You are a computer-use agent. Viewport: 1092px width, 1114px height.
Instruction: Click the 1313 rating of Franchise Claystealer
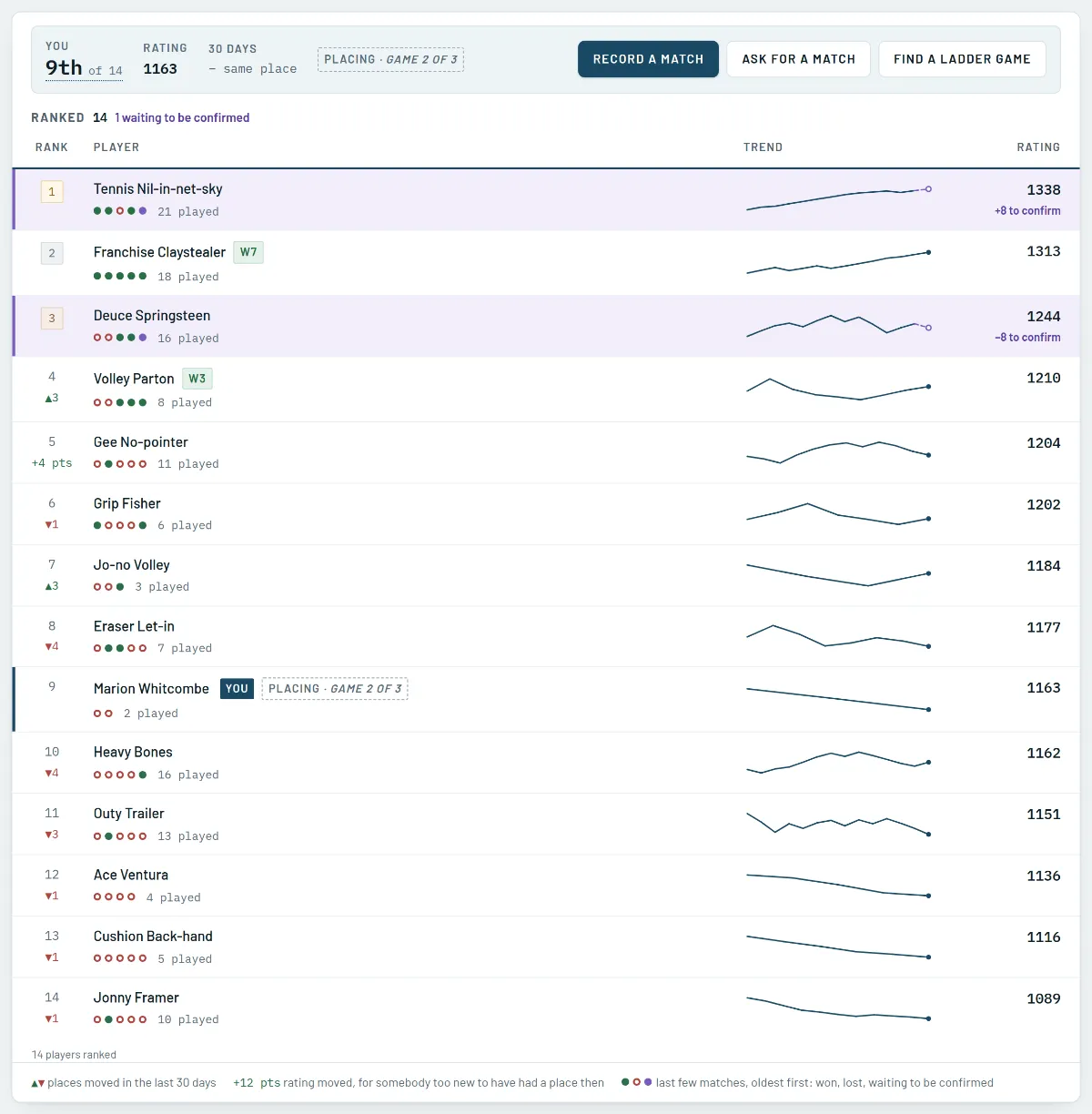(x=1044, y=252)
